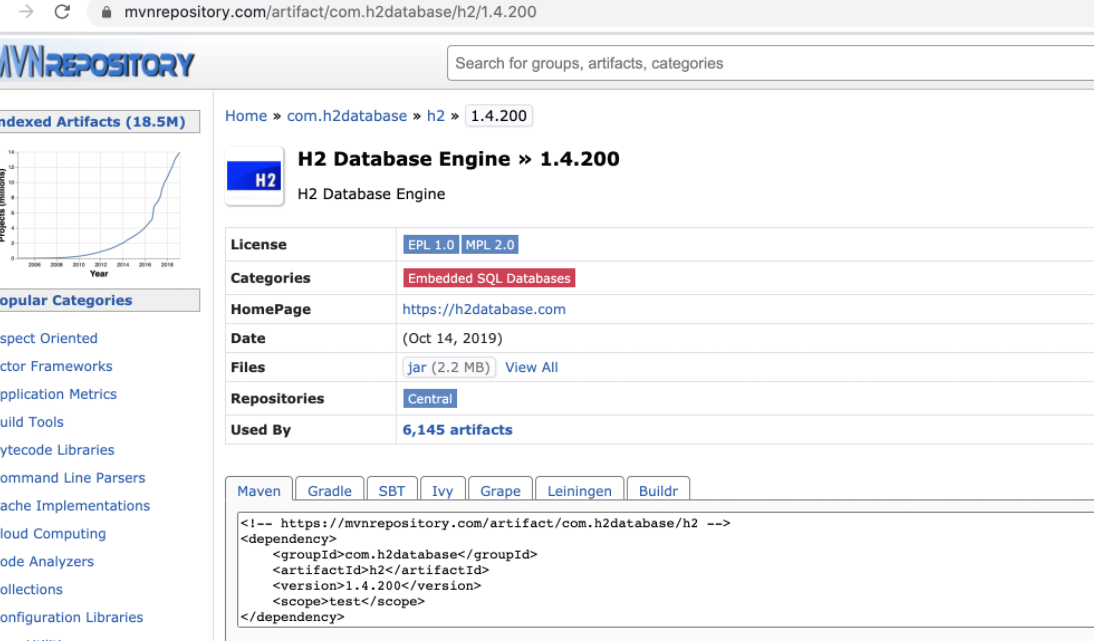Open Code Analyzers category link
The image size is (1094, 641).
(47, 561)
